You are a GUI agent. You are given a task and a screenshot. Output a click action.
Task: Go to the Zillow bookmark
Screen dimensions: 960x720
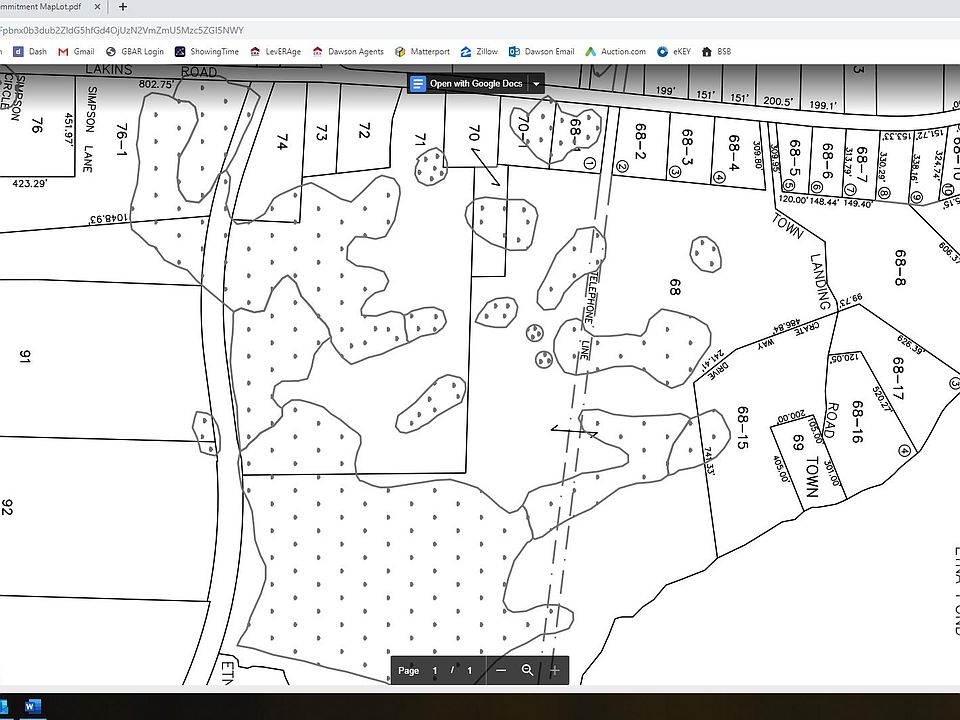[479, 51]
